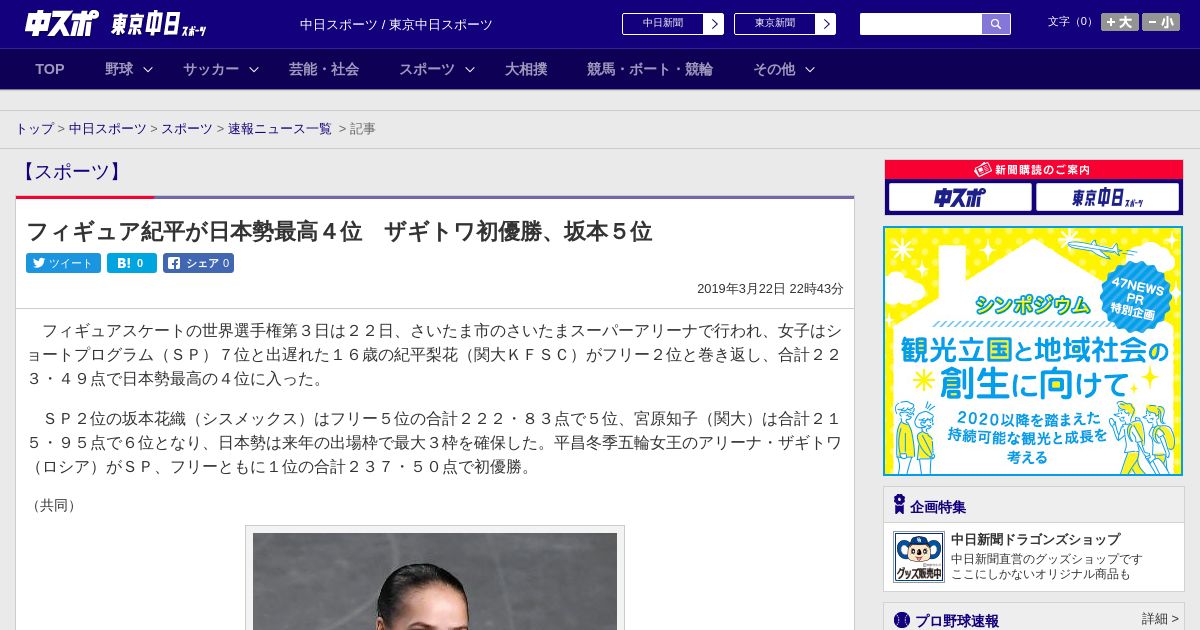Viewport: 1200px width, 630px height.
Task: Go to TOP navigation item
Action: click(50, 69)
